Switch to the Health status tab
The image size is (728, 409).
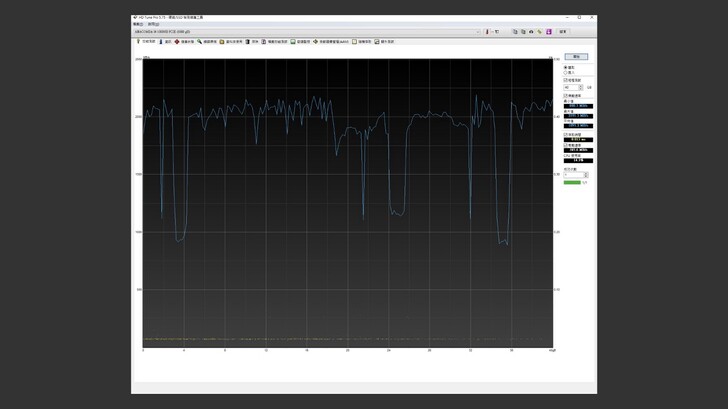184,42
